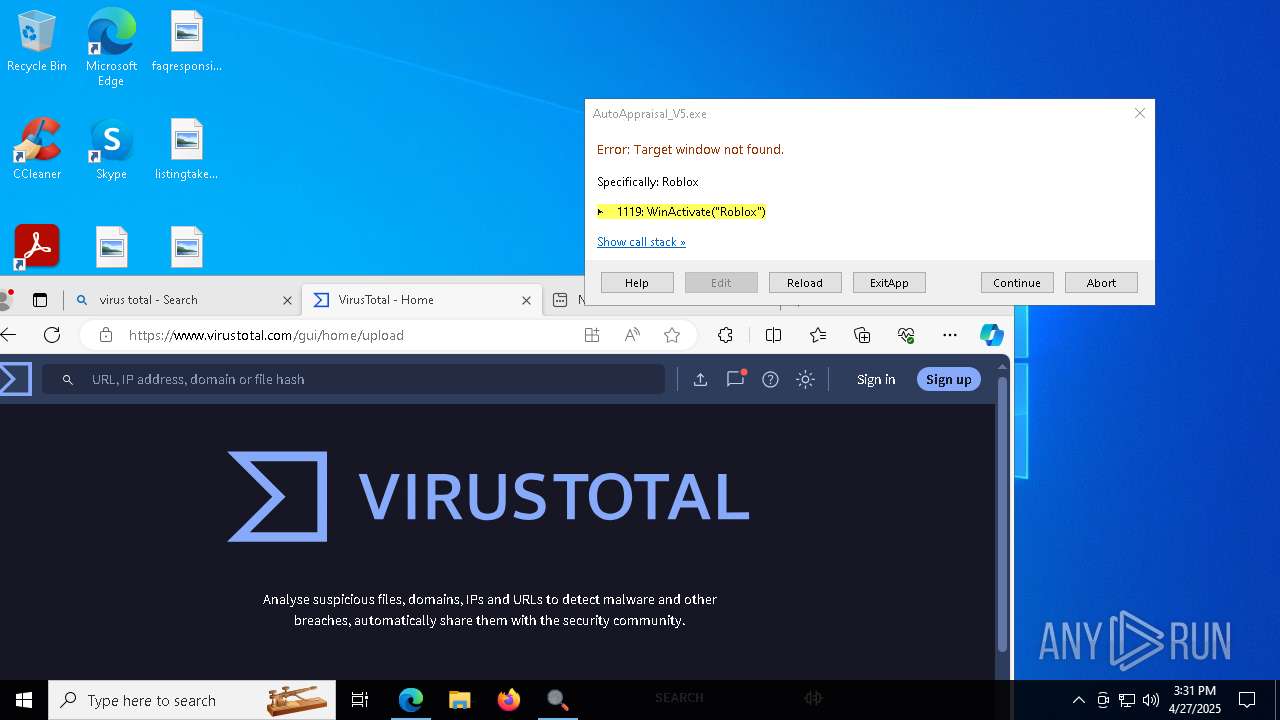Toggle Read aloud in address bar
Viewport: 1280px width, 720px height.
point(632,335)
